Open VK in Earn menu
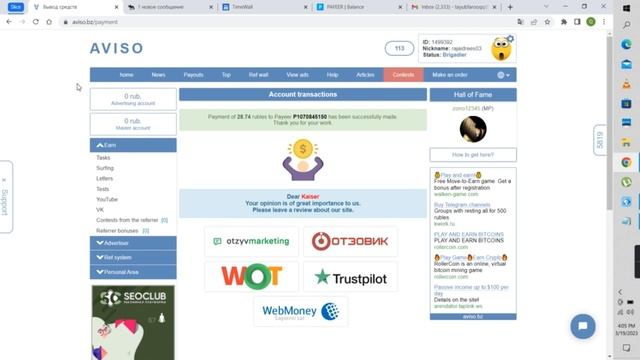The image size is (640, 360). (100, 210)
